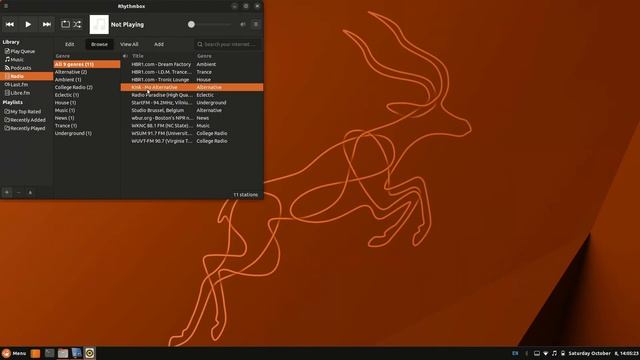Open Libre.fm in sidebar
The height and width of the screenshot is (360, 640).
coord(27,93)
